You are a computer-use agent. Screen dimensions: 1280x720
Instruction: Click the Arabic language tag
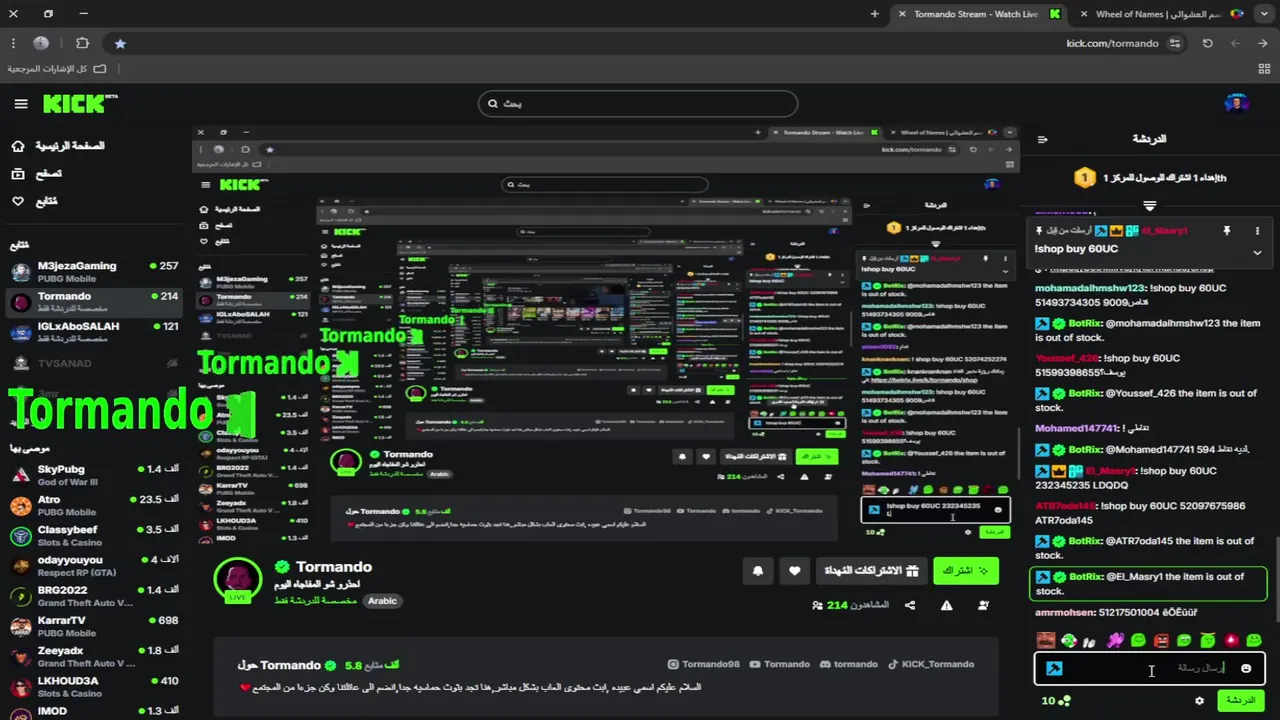382,601
